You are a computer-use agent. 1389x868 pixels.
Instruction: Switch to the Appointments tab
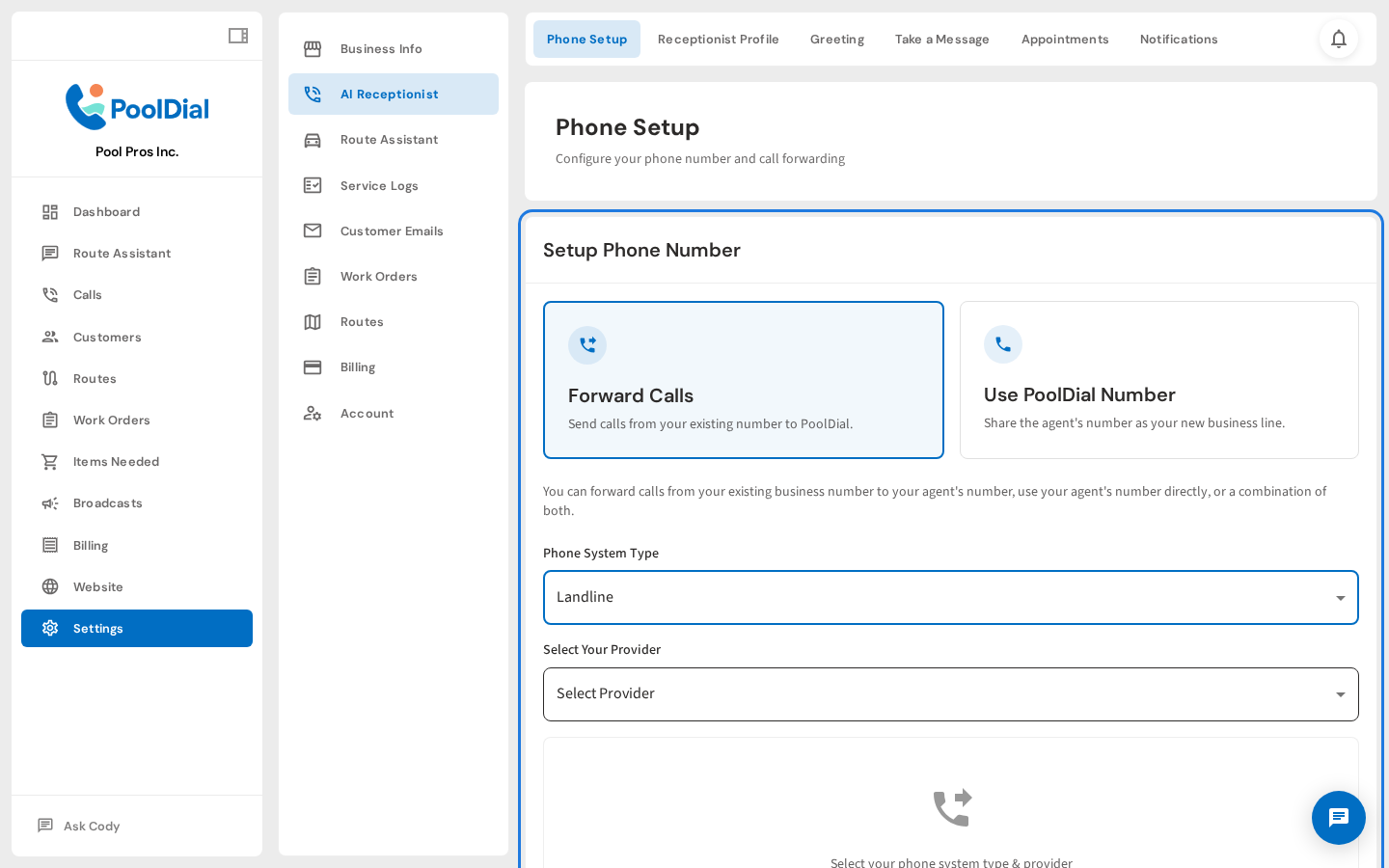coord(1065,39)
